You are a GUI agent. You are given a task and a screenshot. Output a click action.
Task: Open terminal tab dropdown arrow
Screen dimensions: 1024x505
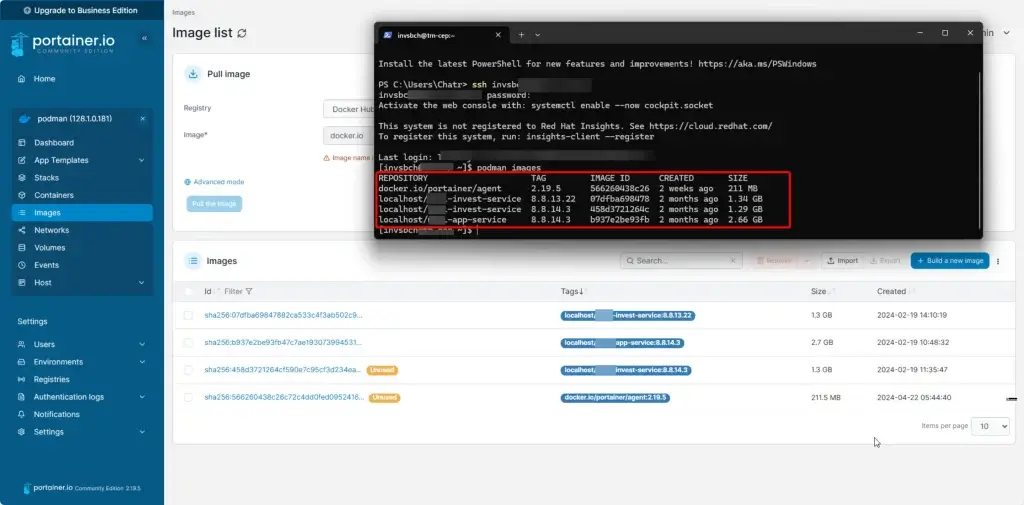point(537,35)
